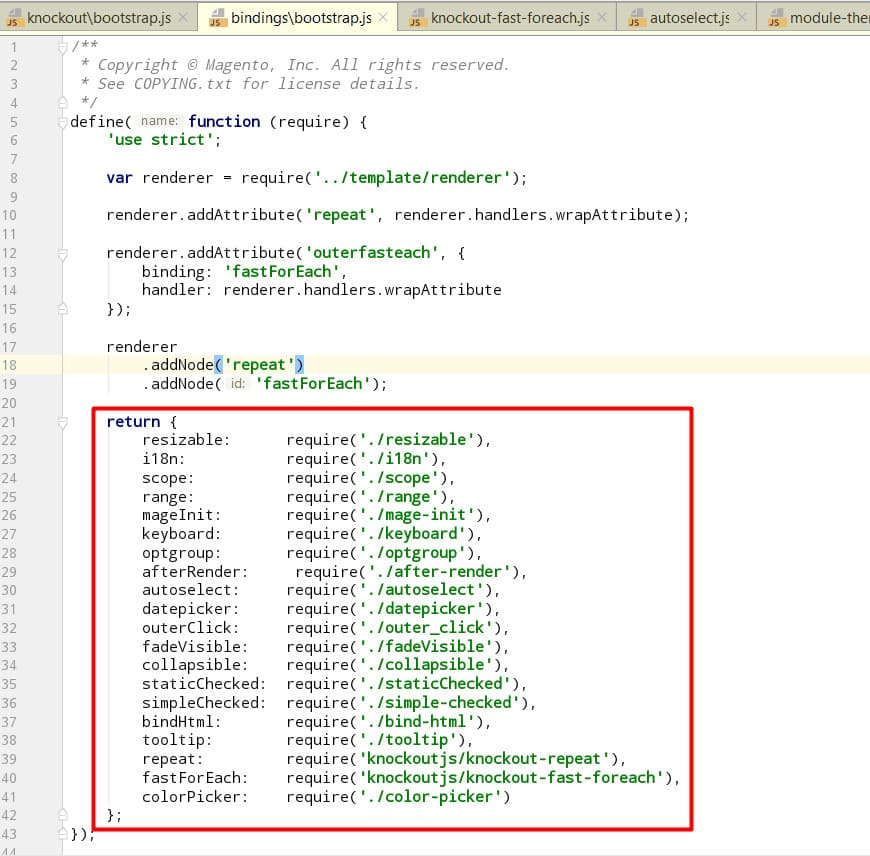Image resolution: width=870 pixels, height=856 pixels.
Task: Switch to the autoselect.js editor tab
Action: coord(689,18)
